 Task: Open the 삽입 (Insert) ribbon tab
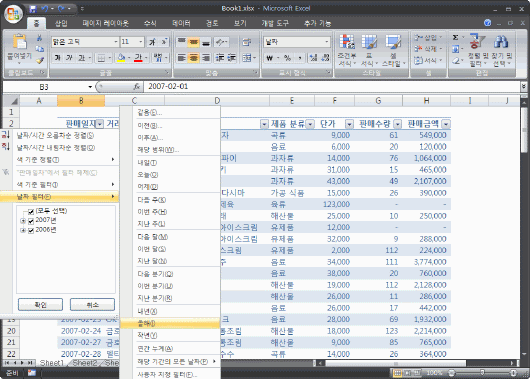pyautogui.click(x=61, y=23)
